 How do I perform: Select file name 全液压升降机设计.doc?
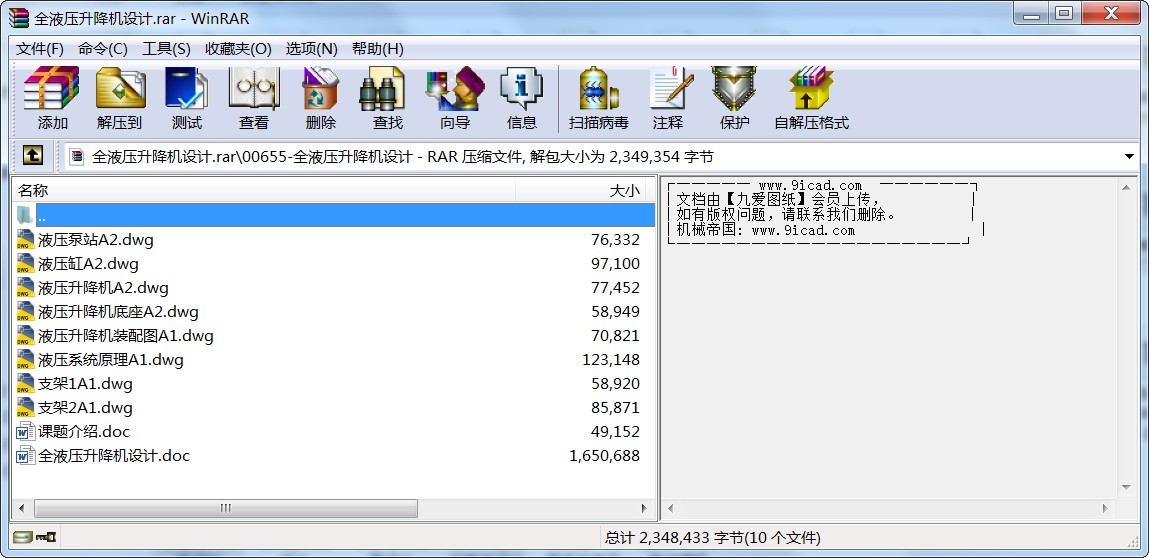114,455
